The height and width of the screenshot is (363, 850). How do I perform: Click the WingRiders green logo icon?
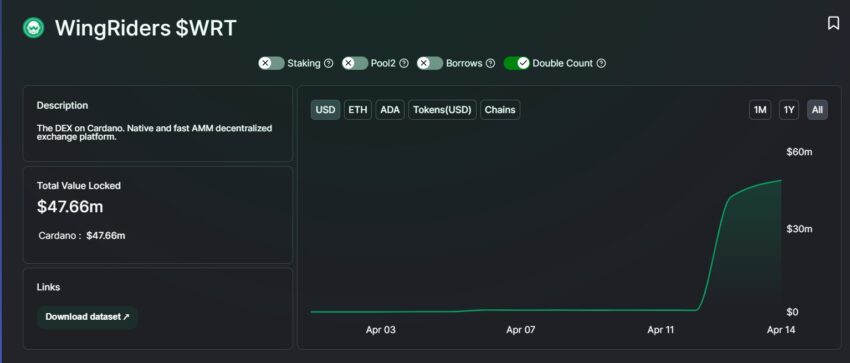point(34,28)
